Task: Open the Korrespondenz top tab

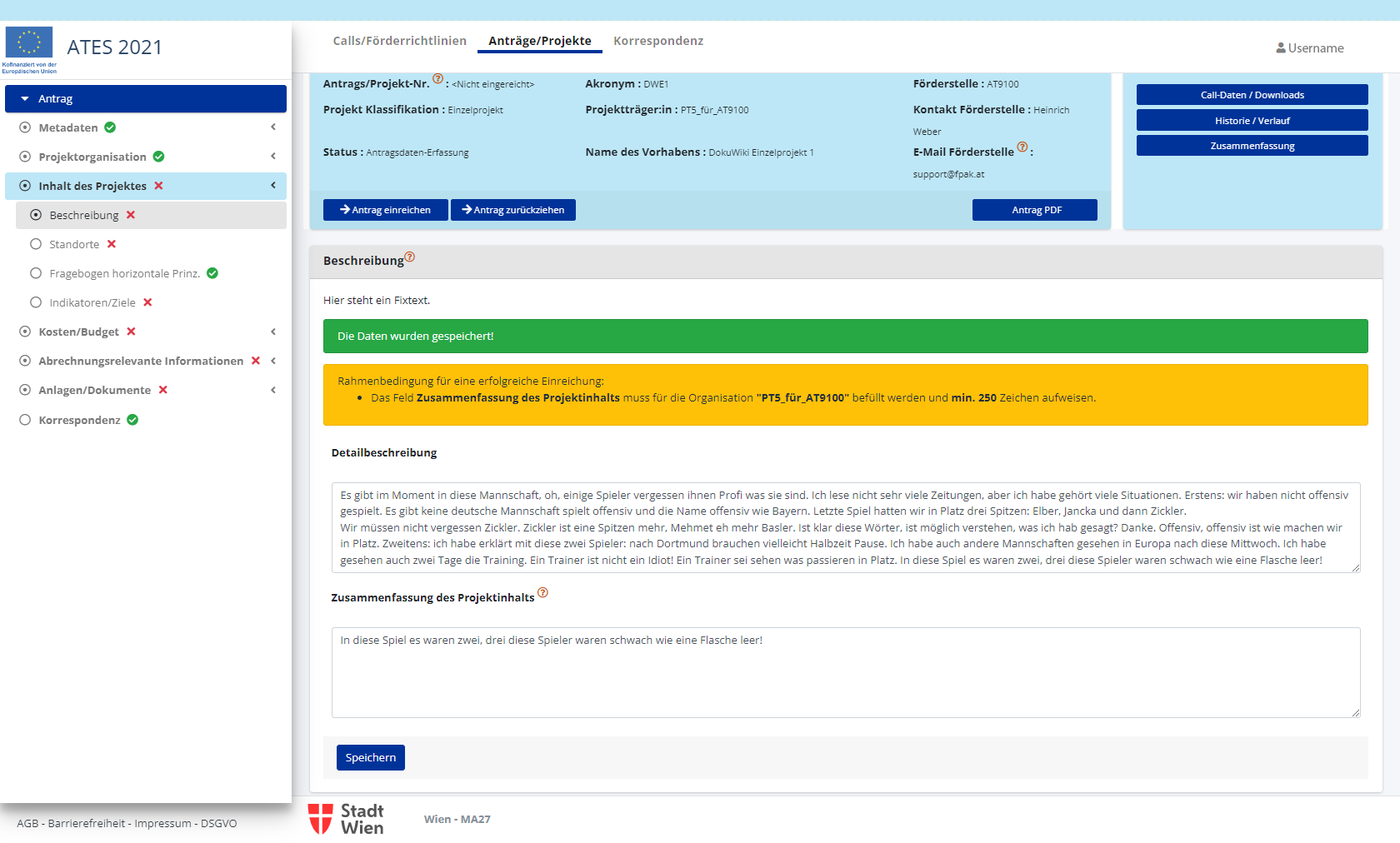Action: [657, 41]
